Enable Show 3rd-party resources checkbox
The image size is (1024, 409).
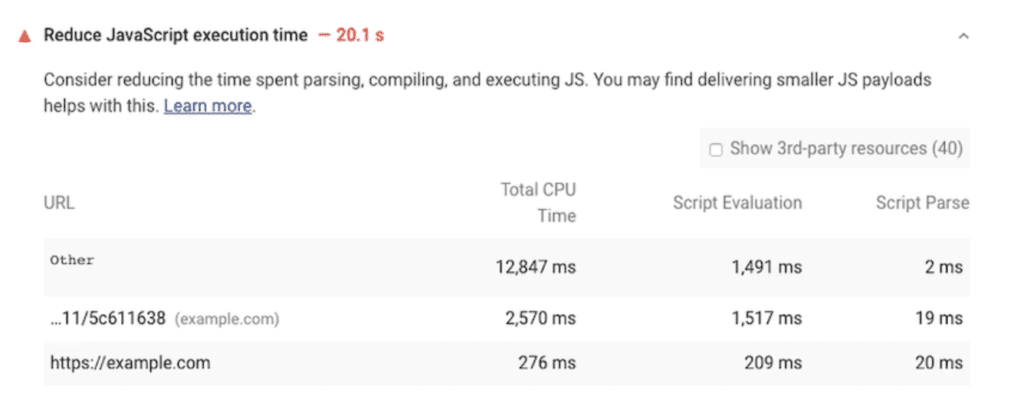pyautogui.click(x=716, y=150)
